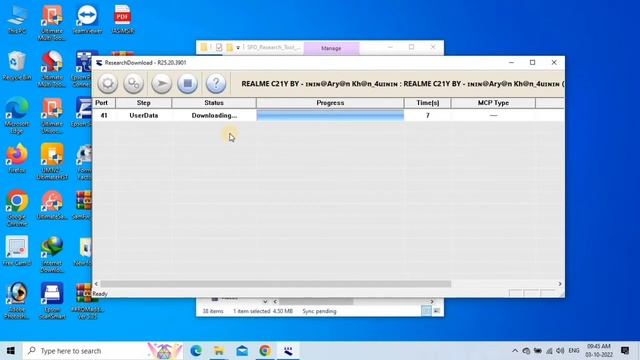Select the Free Cam 8 desktop icon
Viewport: 640px width, 360px height.
[x=17, y=251]
